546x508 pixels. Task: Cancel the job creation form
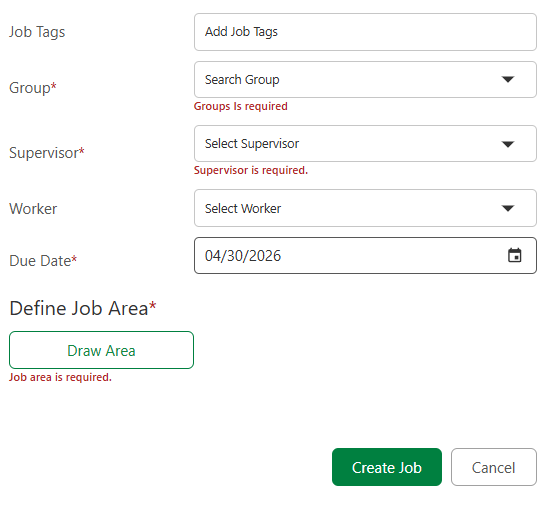[x=493, y=467]
